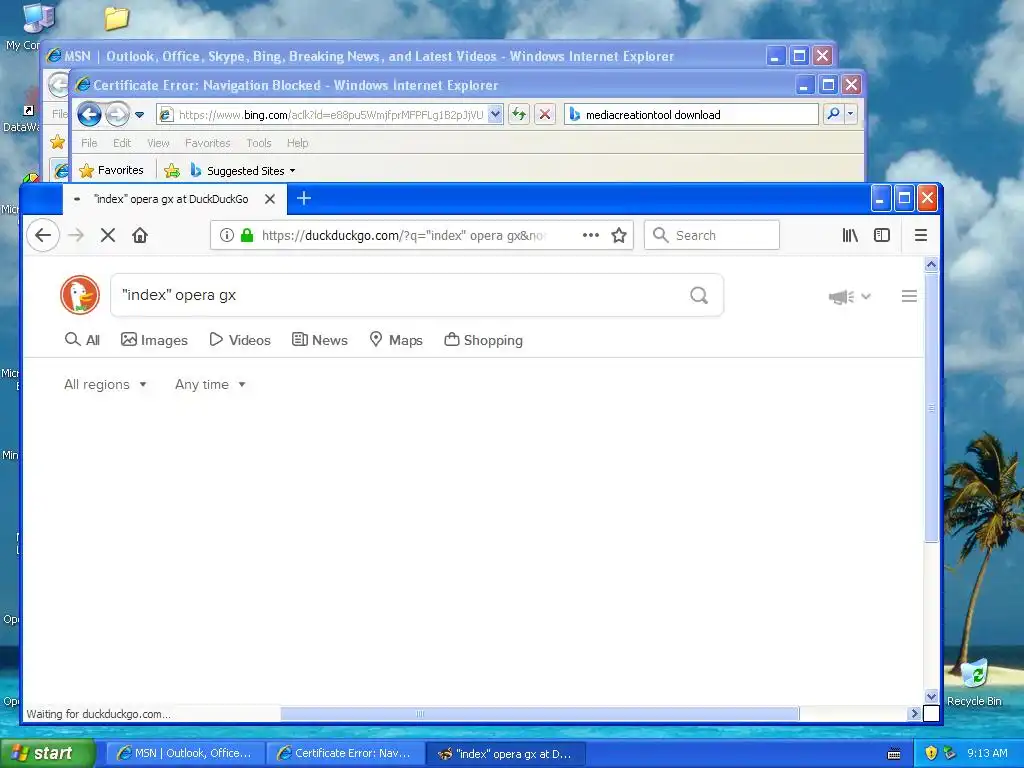Screen dimensions: 1024x768
Task: Click the 9:13 AM taskbar clock
Action: pos(987,754)
